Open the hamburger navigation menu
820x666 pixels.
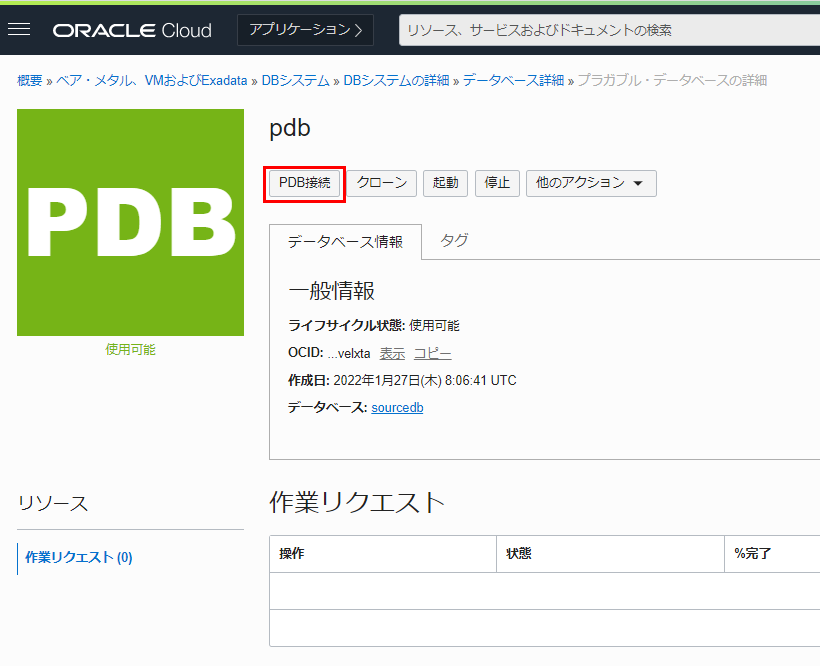coord(19,30)
